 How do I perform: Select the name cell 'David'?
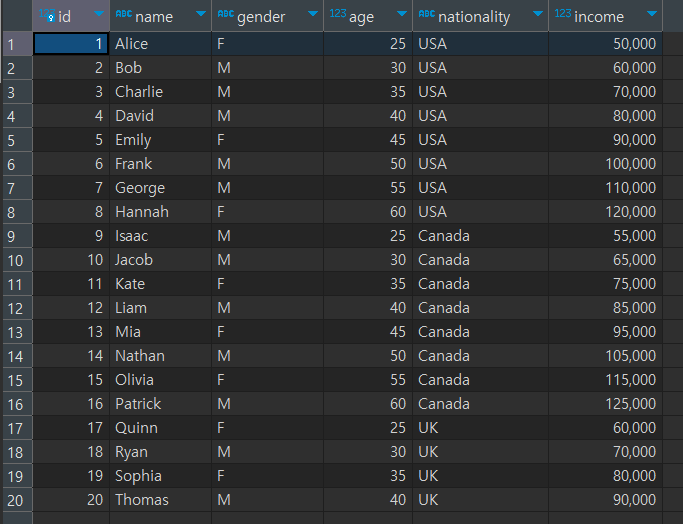[160, 115]
